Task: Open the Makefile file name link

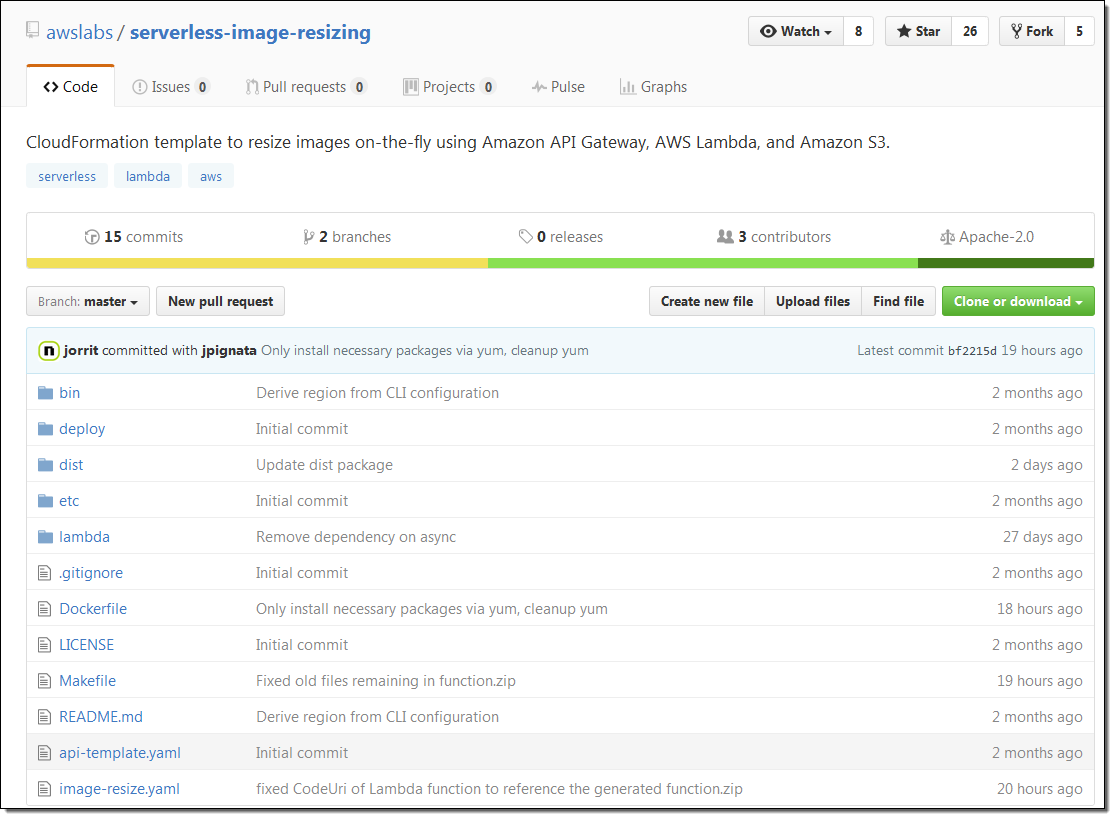Action: point(87,680)
